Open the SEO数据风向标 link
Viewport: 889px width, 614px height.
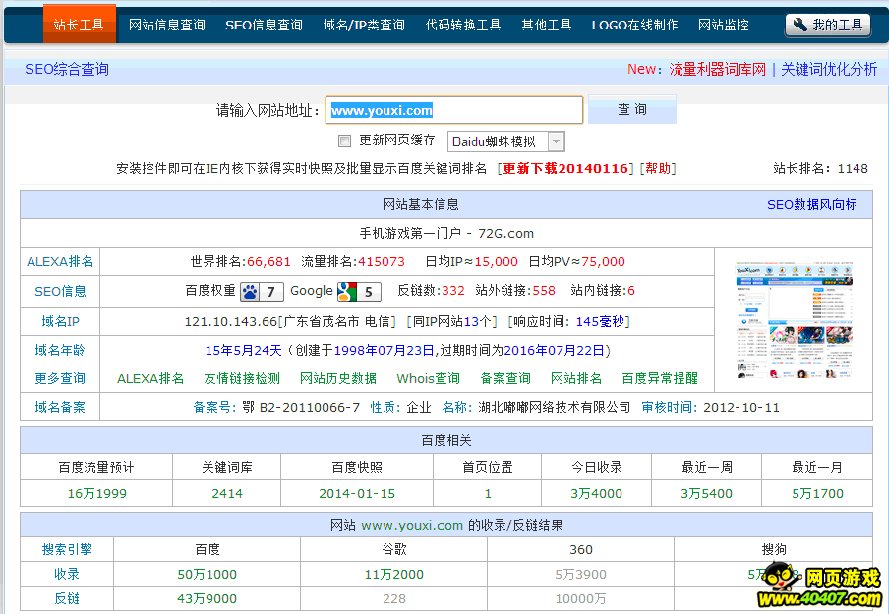tap(812, 204)
